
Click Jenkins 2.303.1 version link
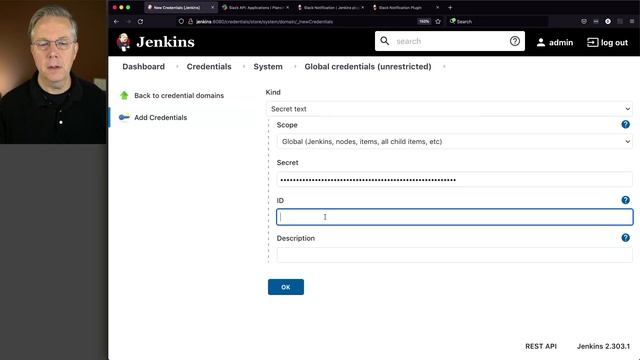coord(603,346)
